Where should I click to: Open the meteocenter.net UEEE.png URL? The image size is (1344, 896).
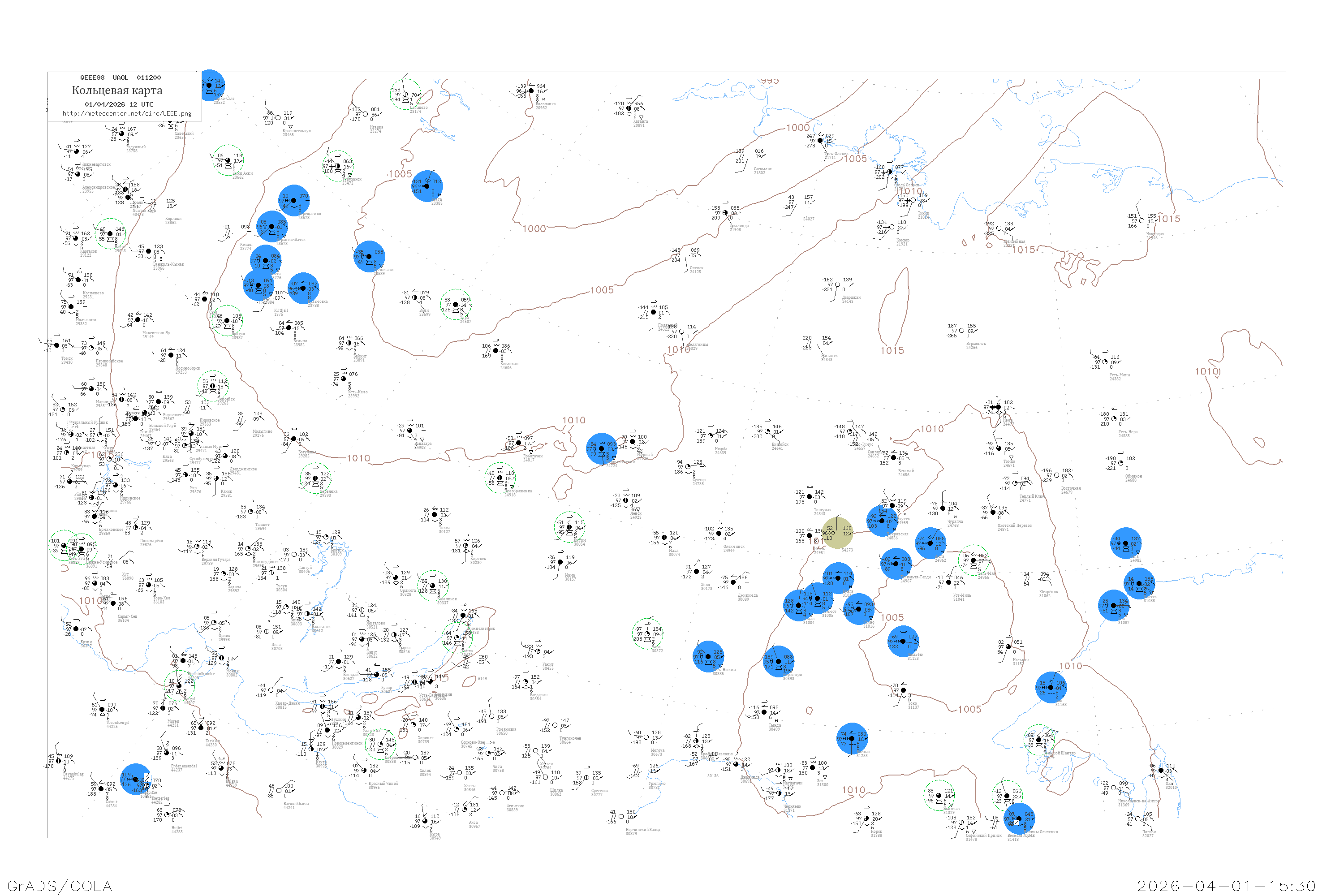(x=127, y=114)
